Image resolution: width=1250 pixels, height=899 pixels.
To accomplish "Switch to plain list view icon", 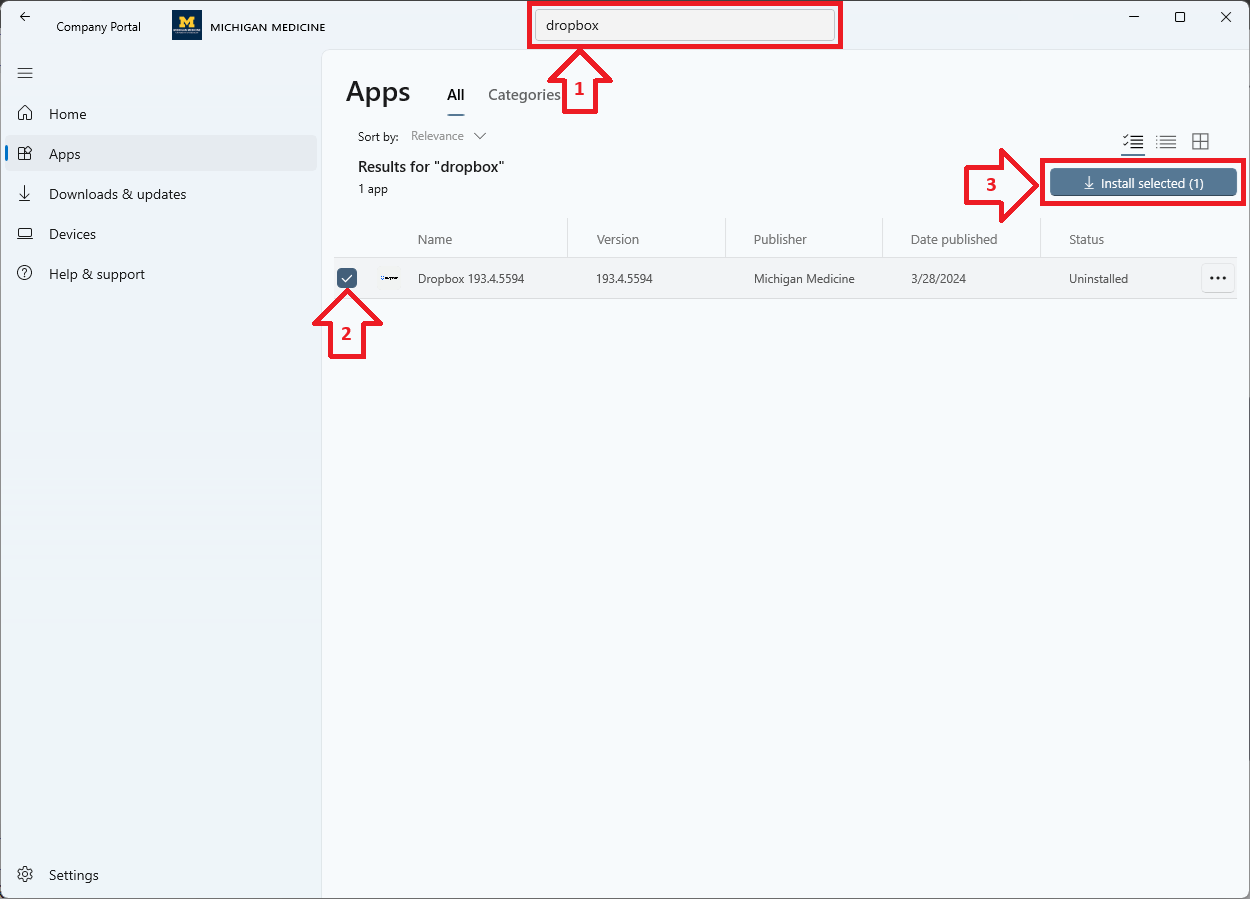I will (x=1166, y=142).
